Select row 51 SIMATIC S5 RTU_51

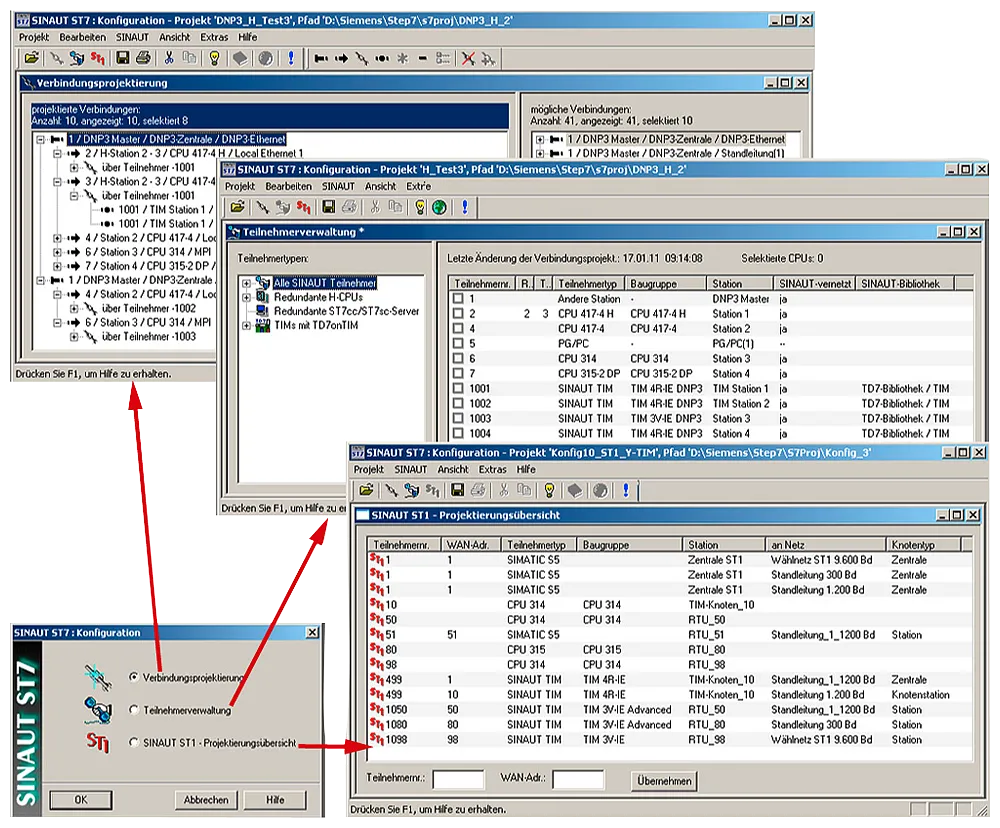click(670, 635)
